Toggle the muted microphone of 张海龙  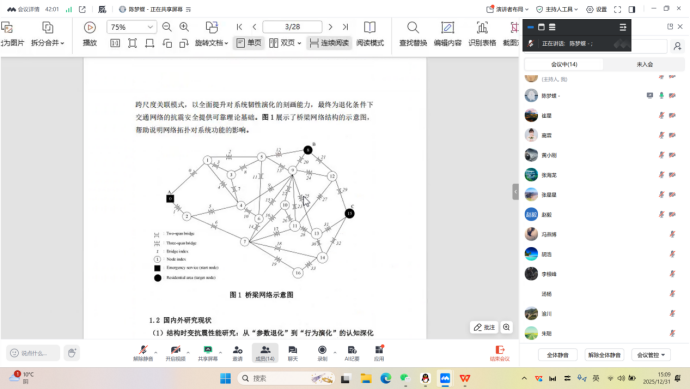(661, 174)
